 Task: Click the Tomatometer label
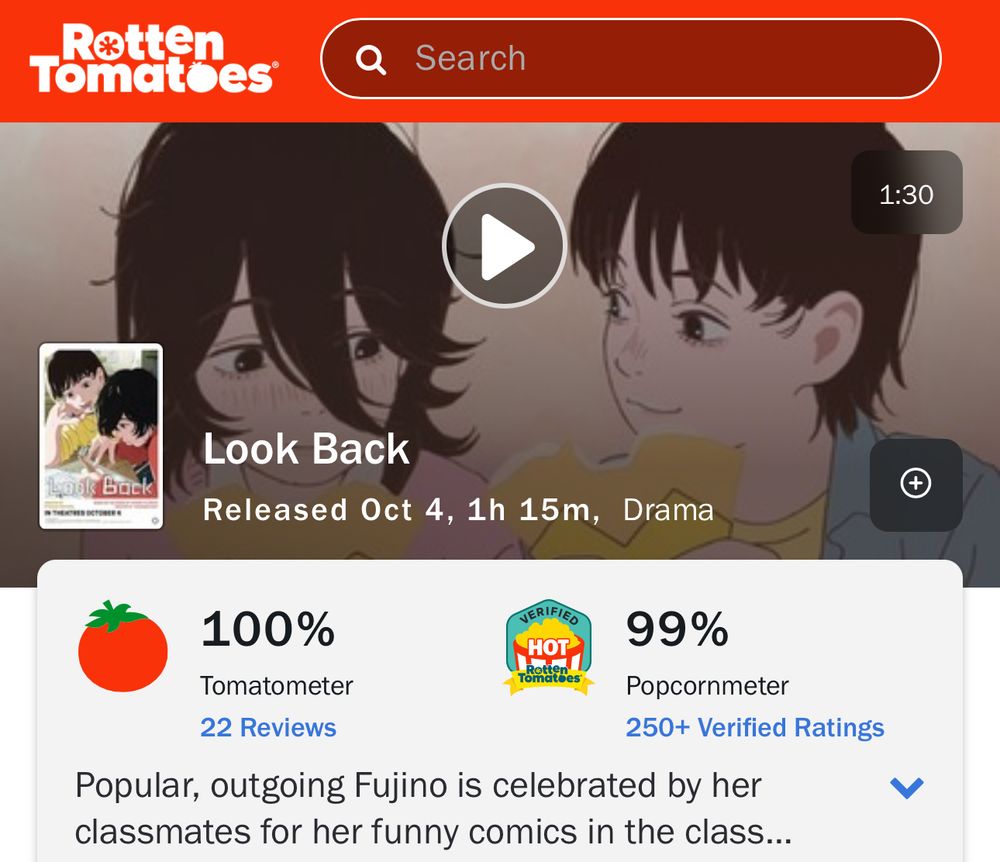276,686
